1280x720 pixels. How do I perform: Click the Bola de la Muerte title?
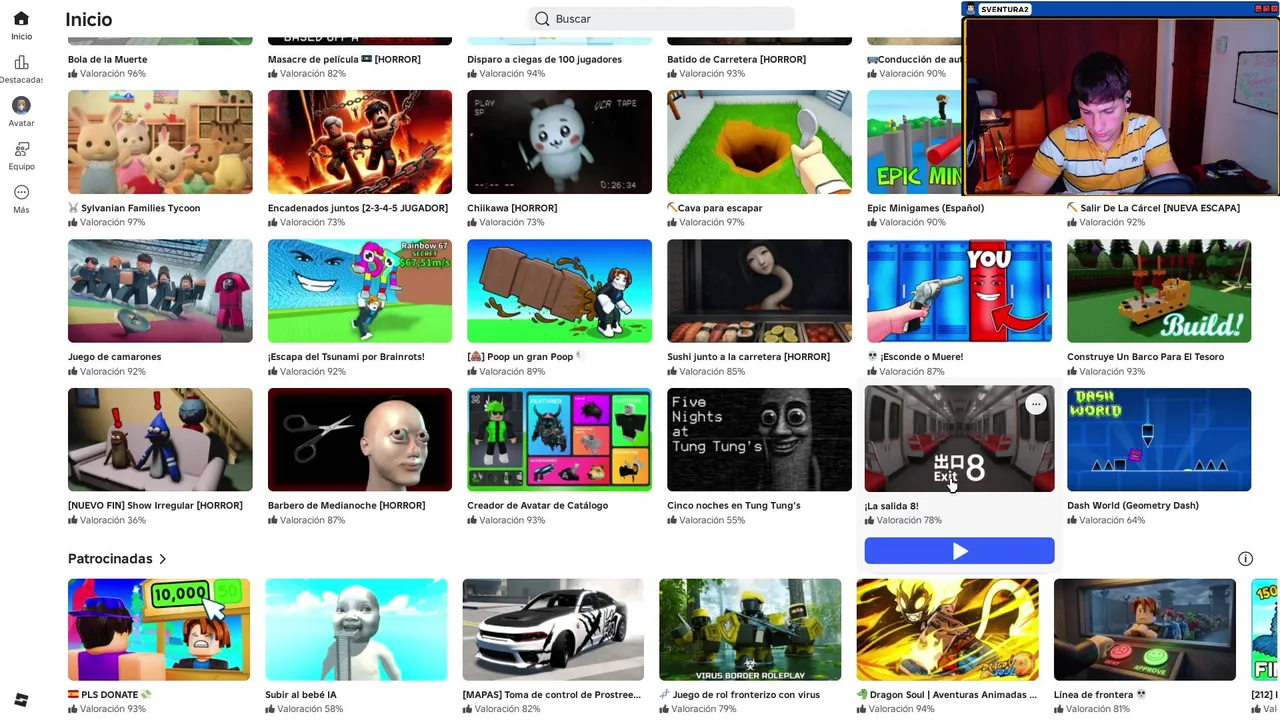[107, 59]
